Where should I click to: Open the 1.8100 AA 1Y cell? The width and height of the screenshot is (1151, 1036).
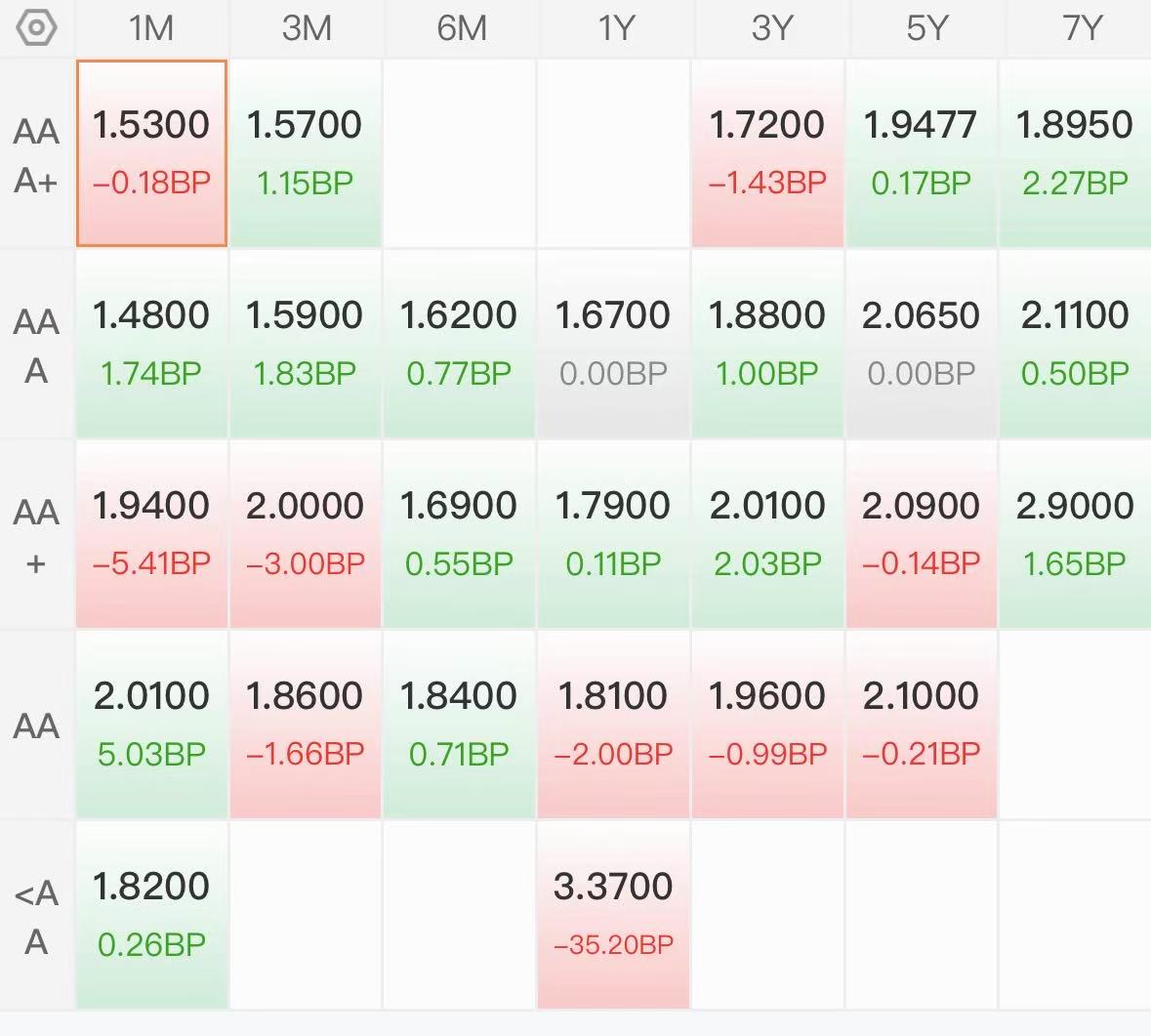614,725
